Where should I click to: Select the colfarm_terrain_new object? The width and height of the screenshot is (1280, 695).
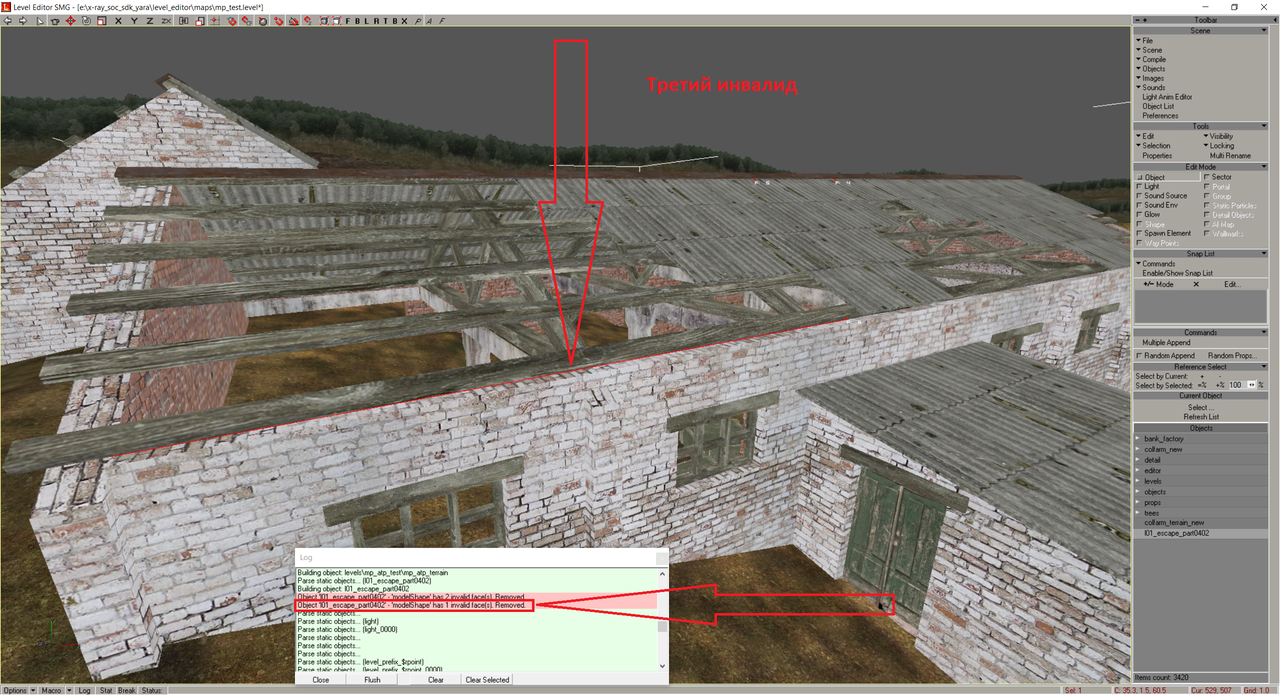click(x=1200, y=522)
